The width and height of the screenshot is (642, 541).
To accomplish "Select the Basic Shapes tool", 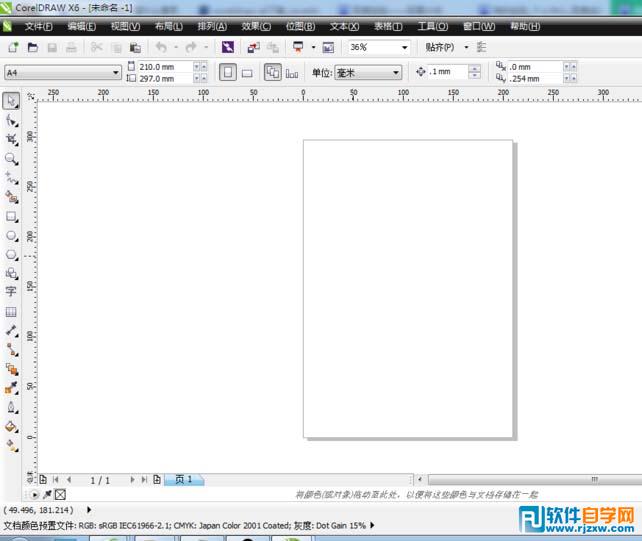I will (x=11, y=274).
